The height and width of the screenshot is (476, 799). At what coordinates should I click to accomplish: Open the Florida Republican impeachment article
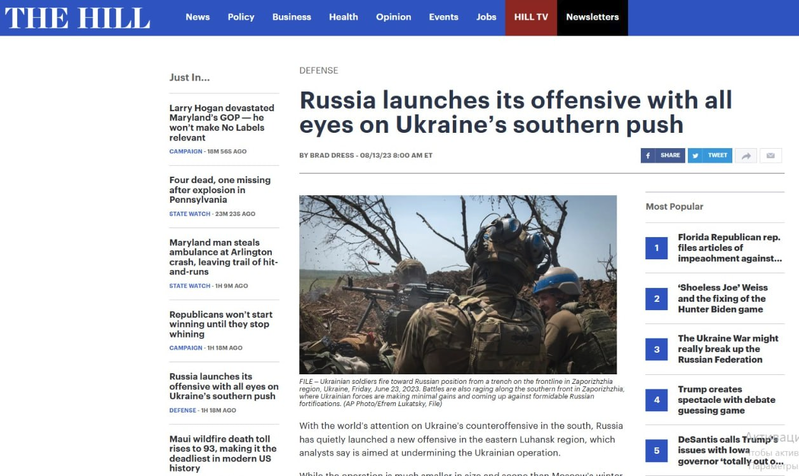[730, 248]
